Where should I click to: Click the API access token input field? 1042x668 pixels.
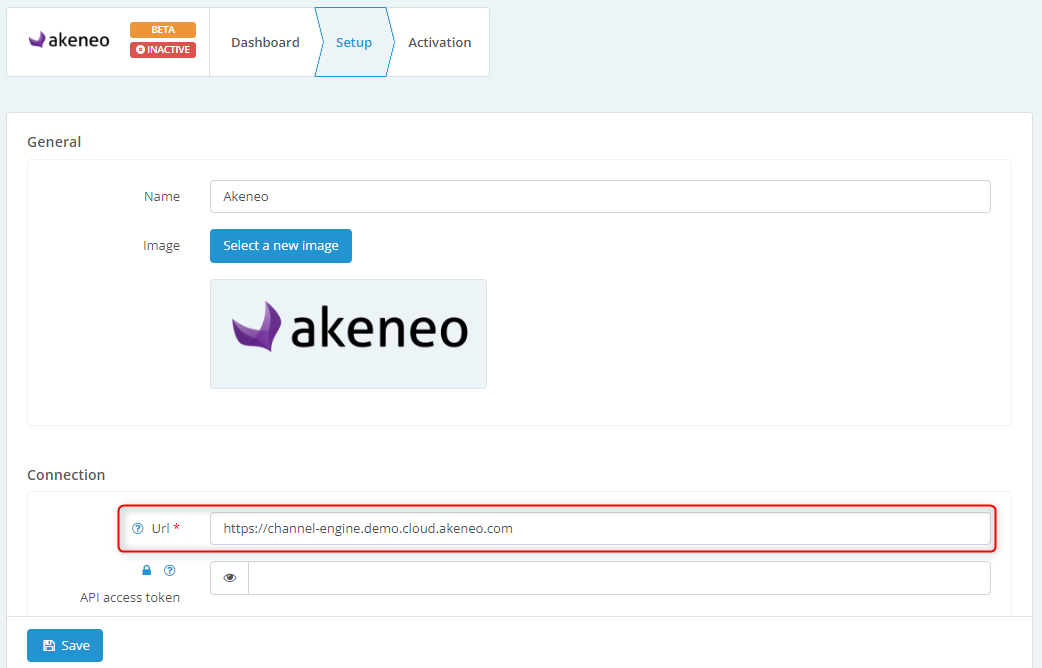(x=619, y=578)
